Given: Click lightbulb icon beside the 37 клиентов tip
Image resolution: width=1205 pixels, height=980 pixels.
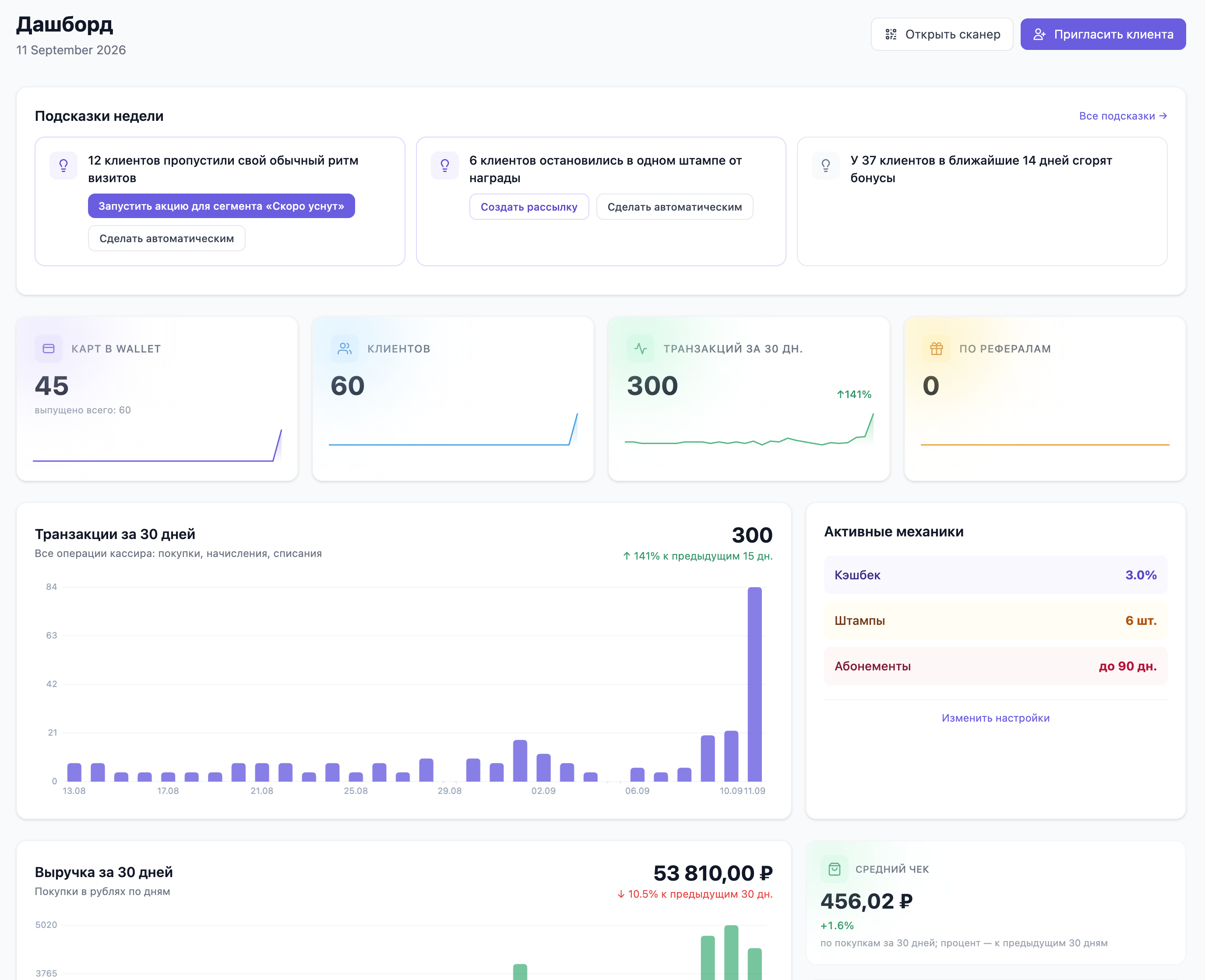Looking at the screenshot, I should 826,166.
